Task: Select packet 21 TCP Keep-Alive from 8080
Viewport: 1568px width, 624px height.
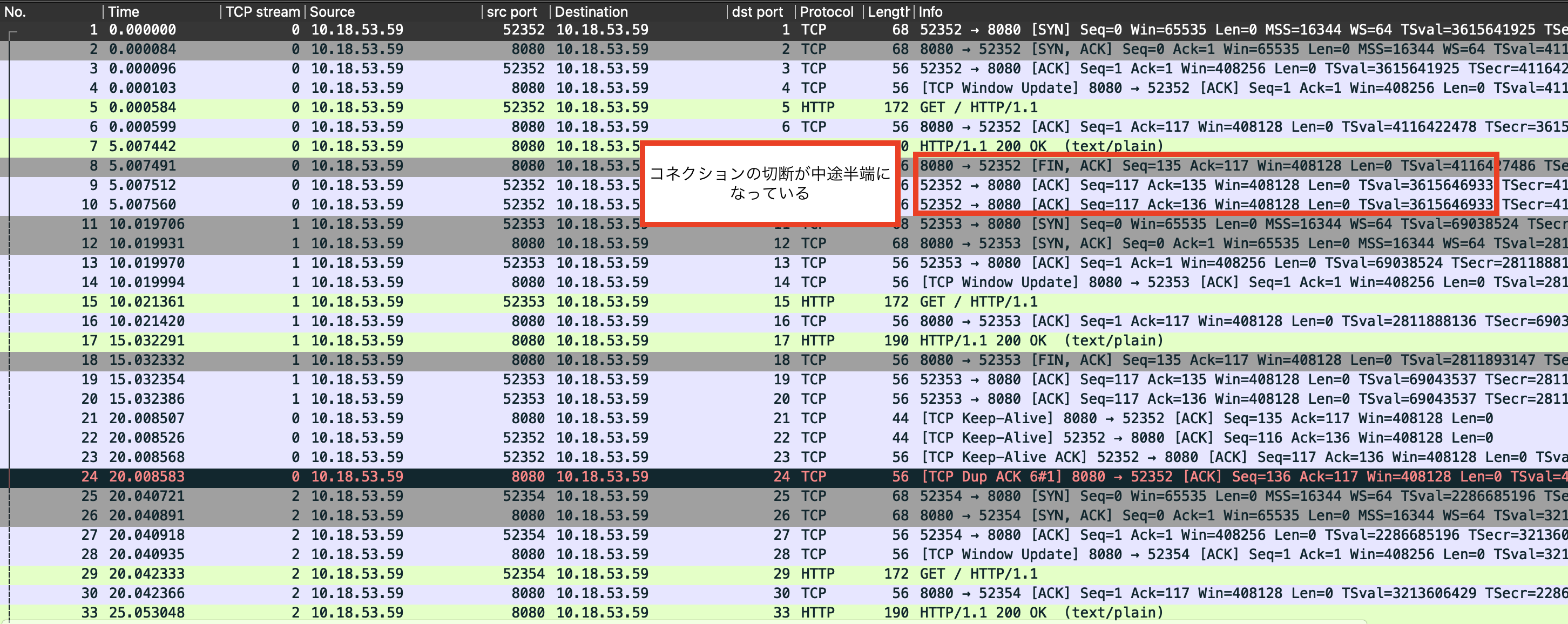Action: pyautogui.click(x=784, y=419)
